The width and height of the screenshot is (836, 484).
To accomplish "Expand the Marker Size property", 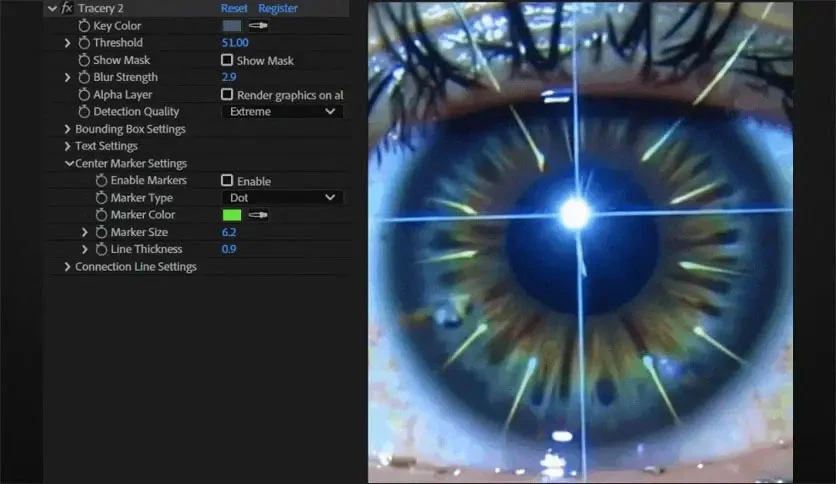I will 85,232.
